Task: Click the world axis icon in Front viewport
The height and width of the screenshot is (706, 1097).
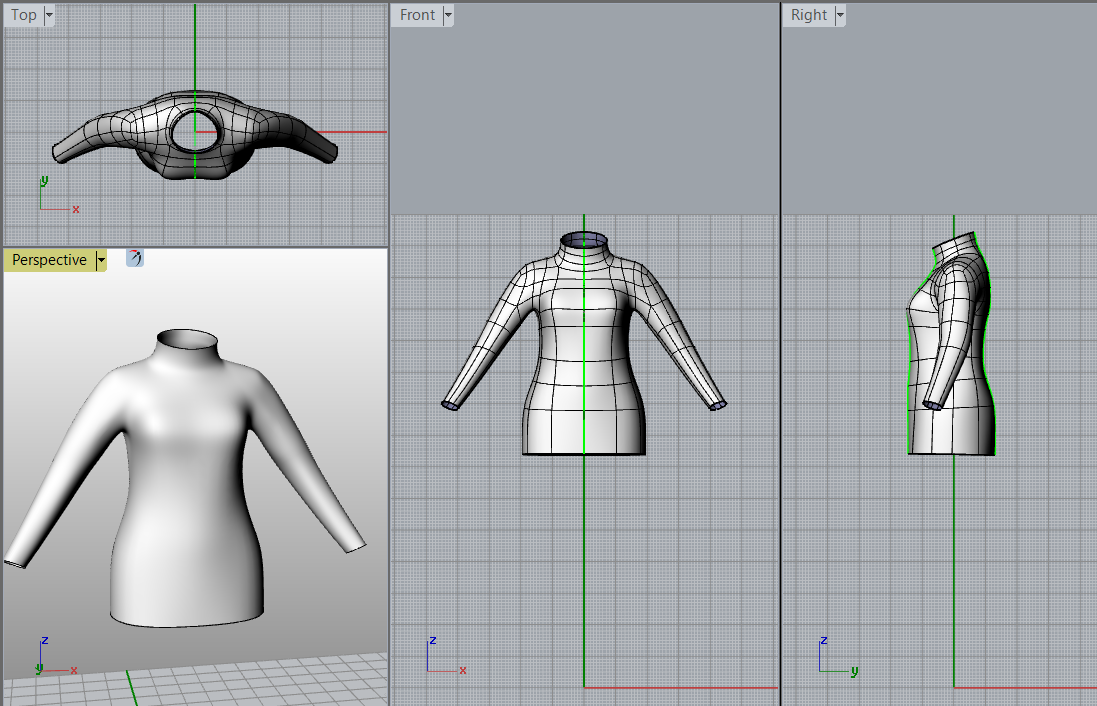Action: tap(443, 656)
